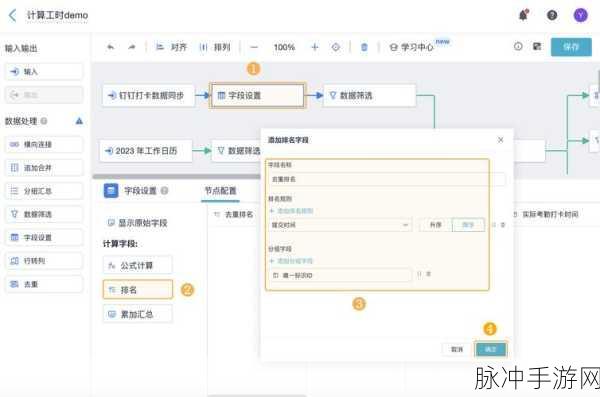
Task: Go back using the arrow beside 计算工时demo
Action: pyautogui.click(x=13, y=16)
